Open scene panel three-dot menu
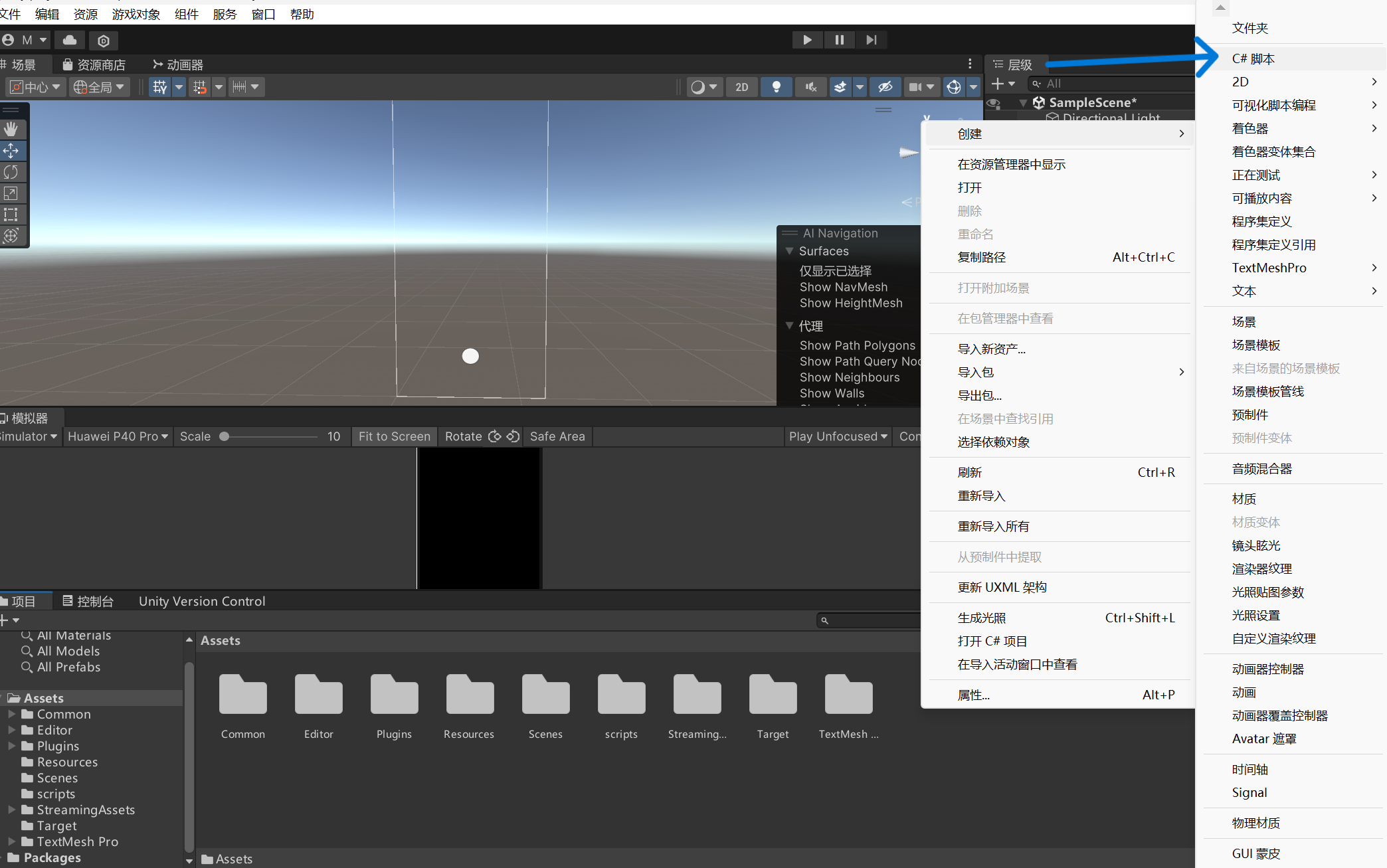This screenshot has height=868, width=1387. click(x=970, y=64)
